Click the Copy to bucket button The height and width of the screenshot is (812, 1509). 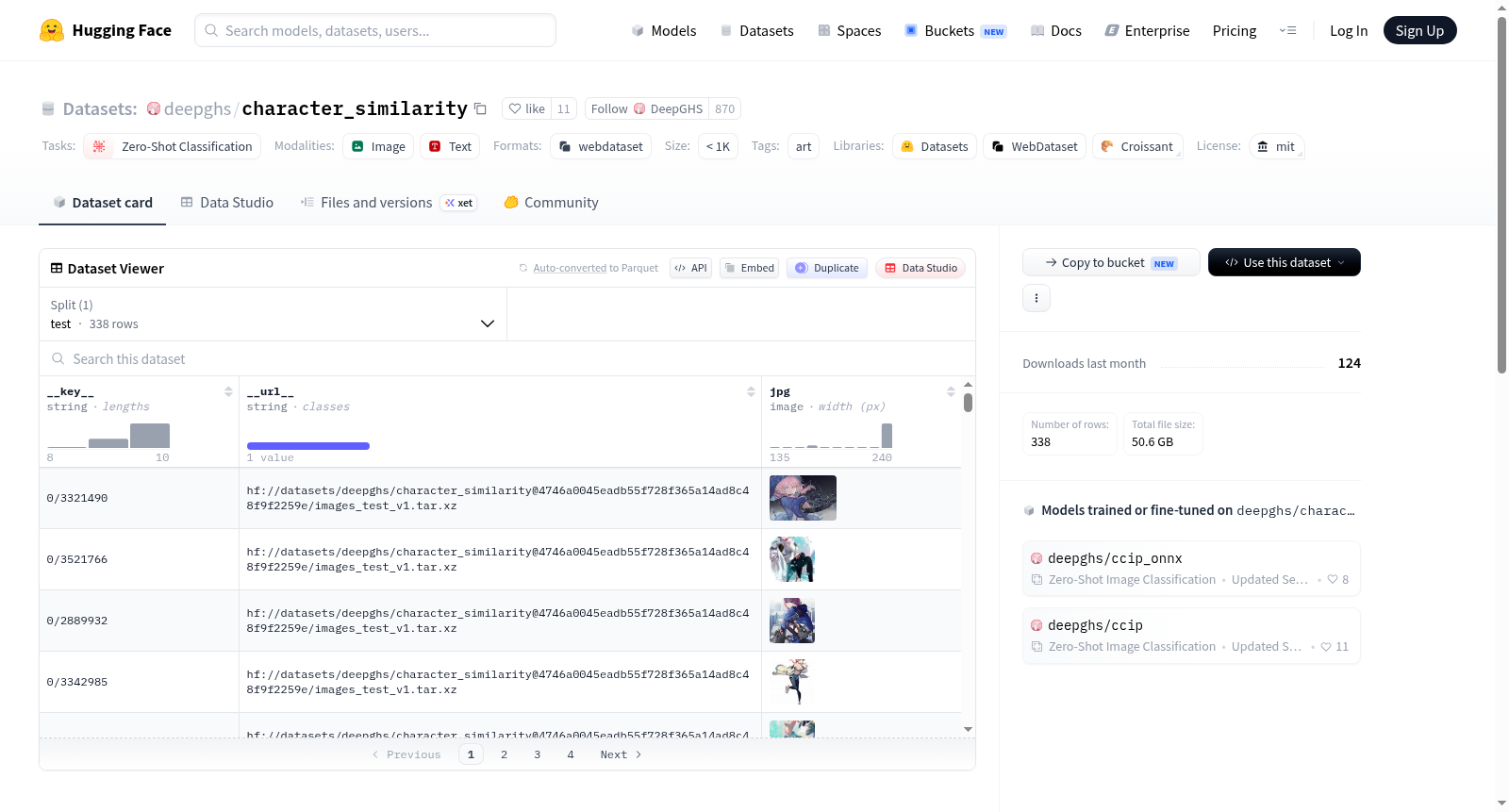(1111, 262)
